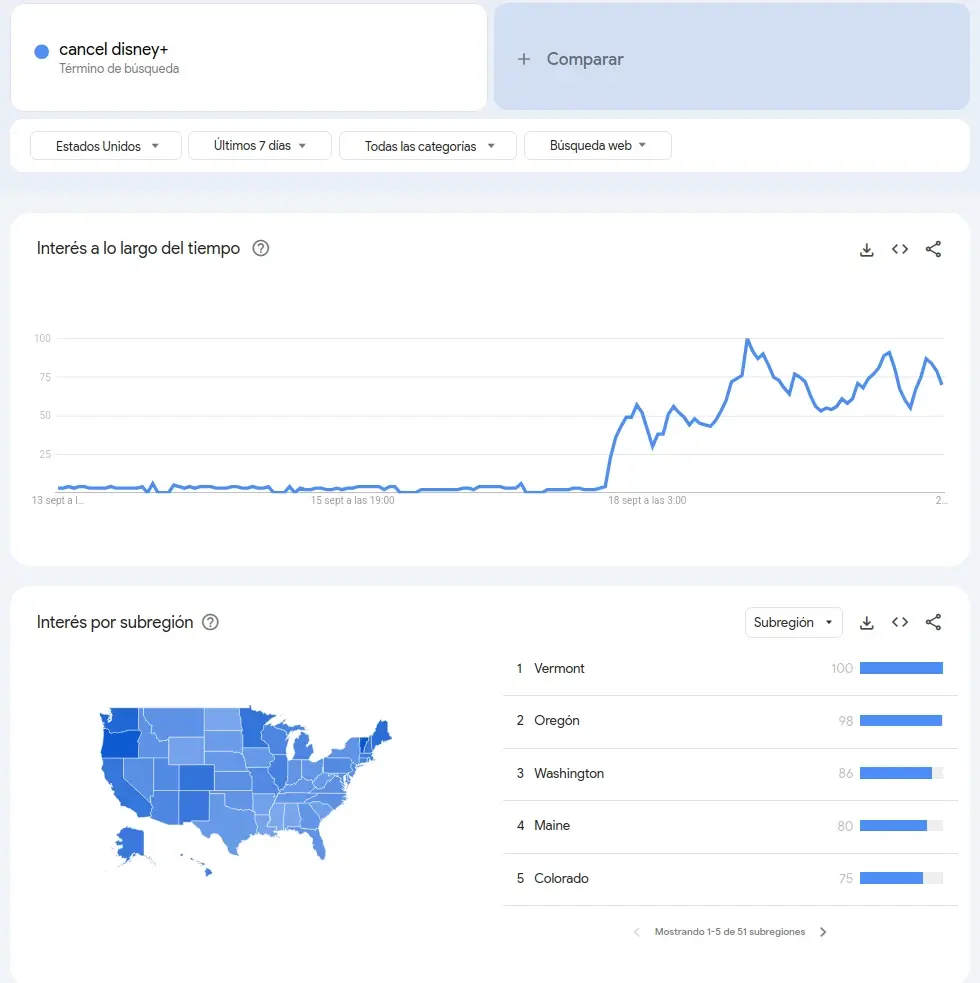
Task: Expand the "Últimos 7 días" time range
Action: [260, 146]
